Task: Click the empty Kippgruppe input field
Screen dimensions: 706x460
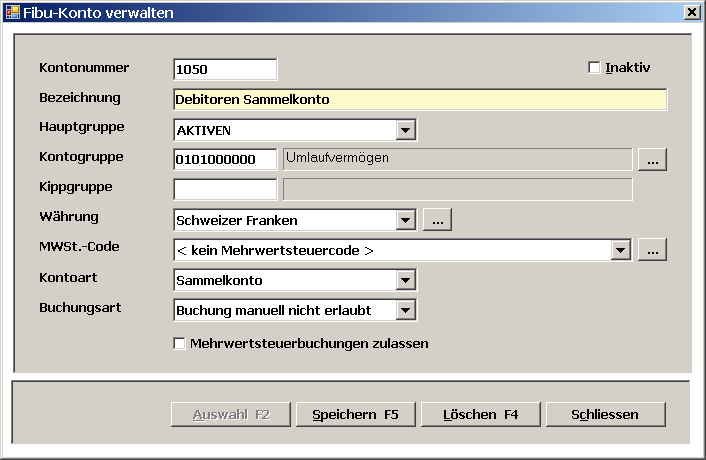Action: [x=225, y=190]
